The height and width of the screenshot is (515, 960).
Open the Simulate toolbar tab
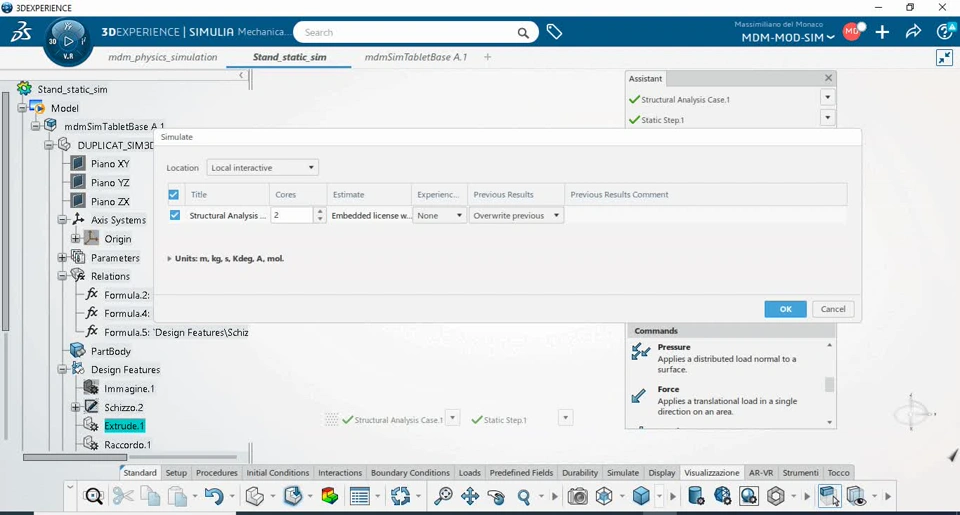(x=623, y=473)
